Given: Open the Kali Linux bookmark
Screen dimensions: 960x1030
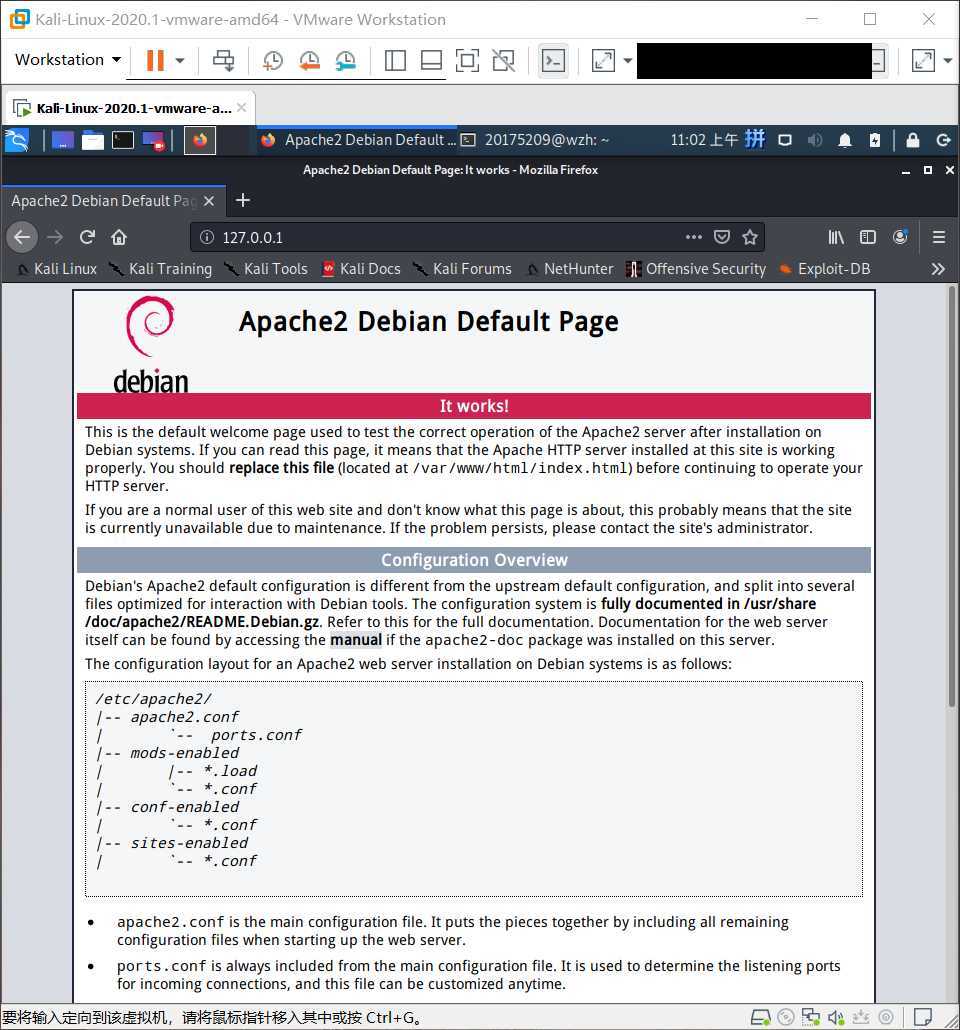Looking at the screenshot, I should pyautogui.click(x=56, y=269).
